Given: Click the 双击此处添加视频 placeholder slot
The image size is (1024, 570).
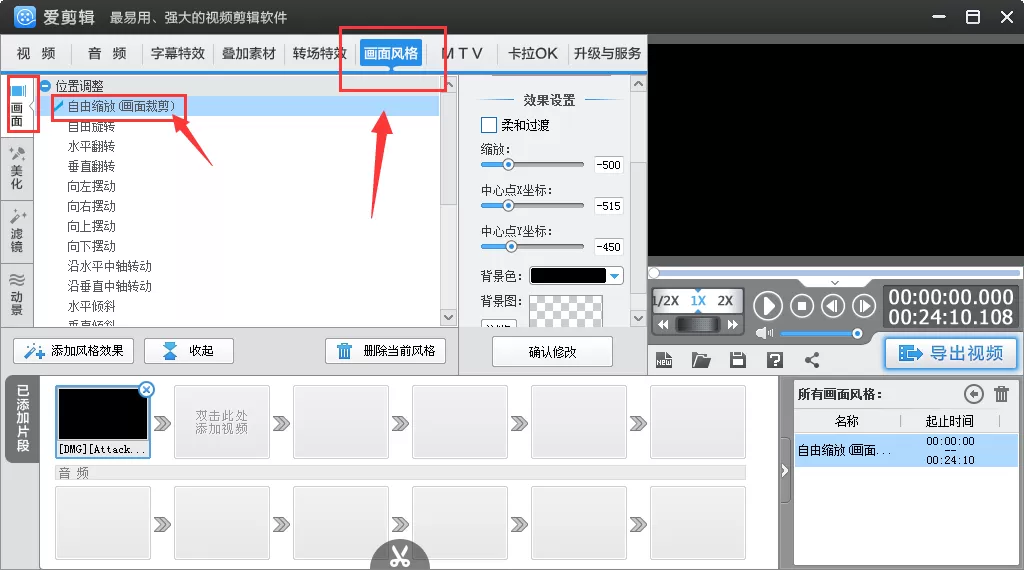Looking at the screenshot, I should pyautogui.click(x=221, y=422).
